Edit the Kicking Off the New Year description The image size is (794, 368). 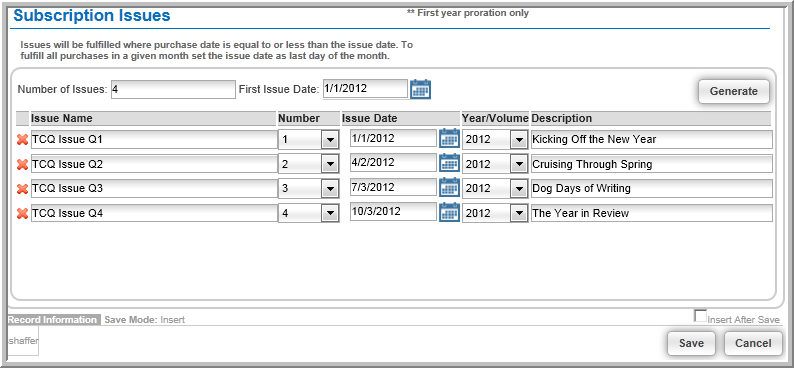[x=652, y=140]
